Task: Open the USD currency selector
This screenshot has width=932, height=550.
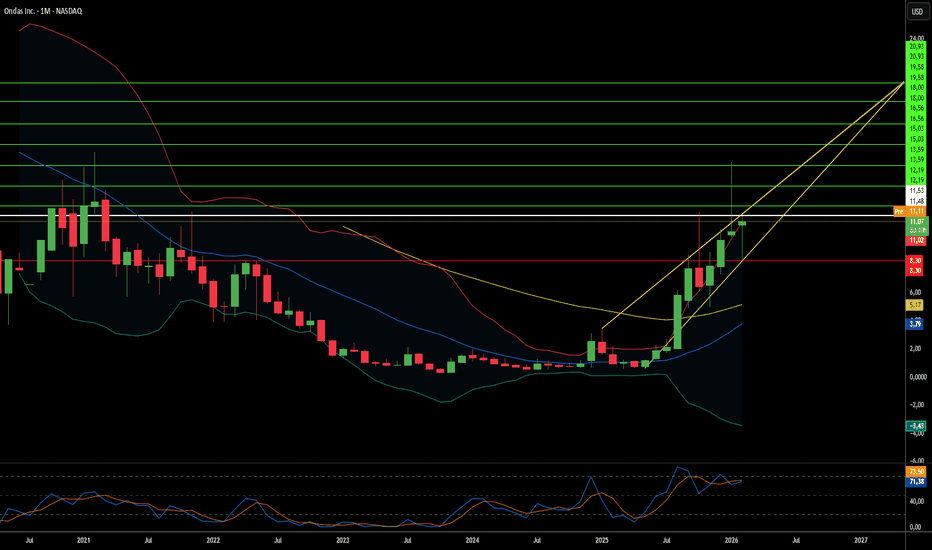Action: pyautogui.click(x=917, y=11)
